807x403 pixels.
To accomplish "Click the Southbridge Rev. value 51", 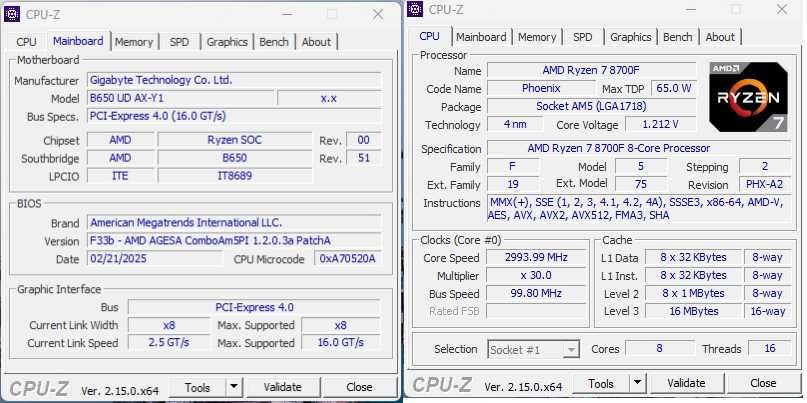I will pyautogui.click(x=364, y=158).
